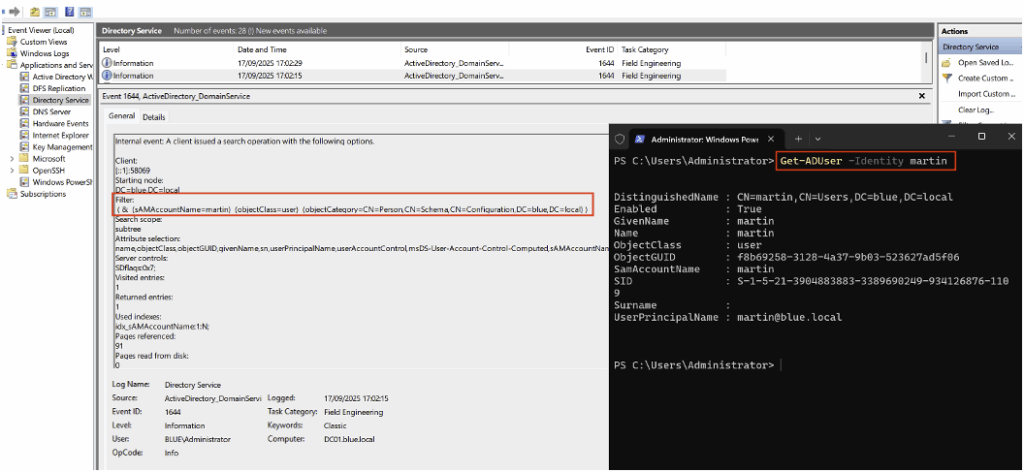
Task: Click the Open Saved Log folder icon
Action: tap(948, 62)
